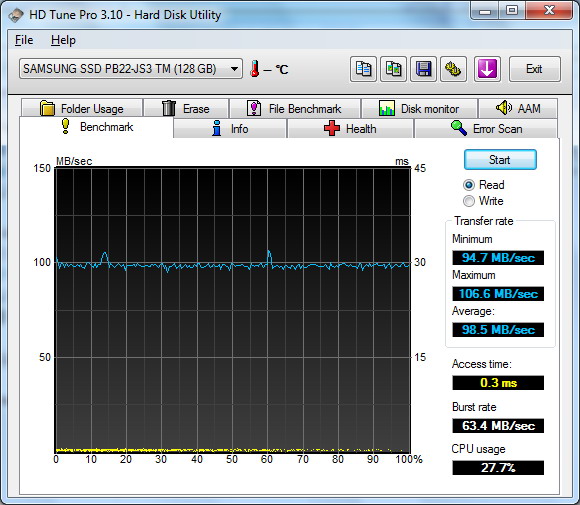Image resolution: width=580 pixels, height=505 pixels.
Task: Open the File Benchmark tab
Action: [294, 108]
